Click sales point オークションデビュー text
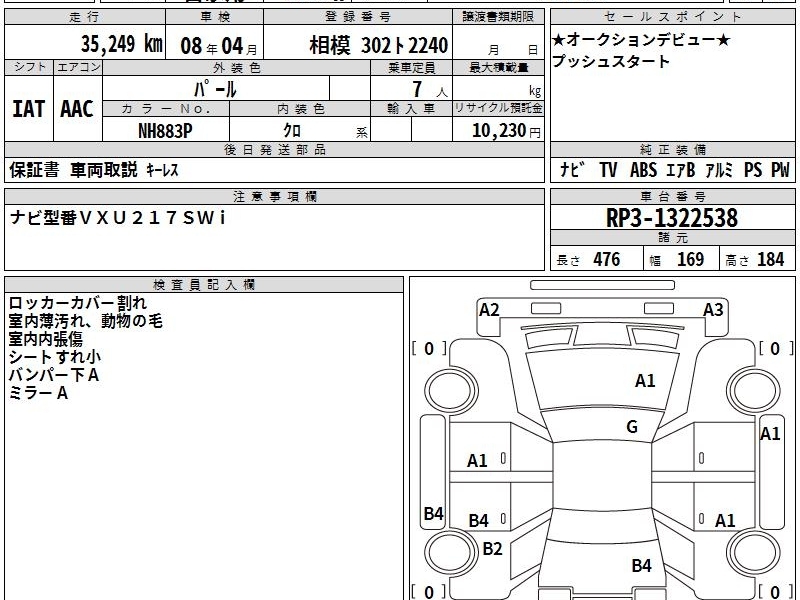800x600 pixels. click(x=642, y=39)
